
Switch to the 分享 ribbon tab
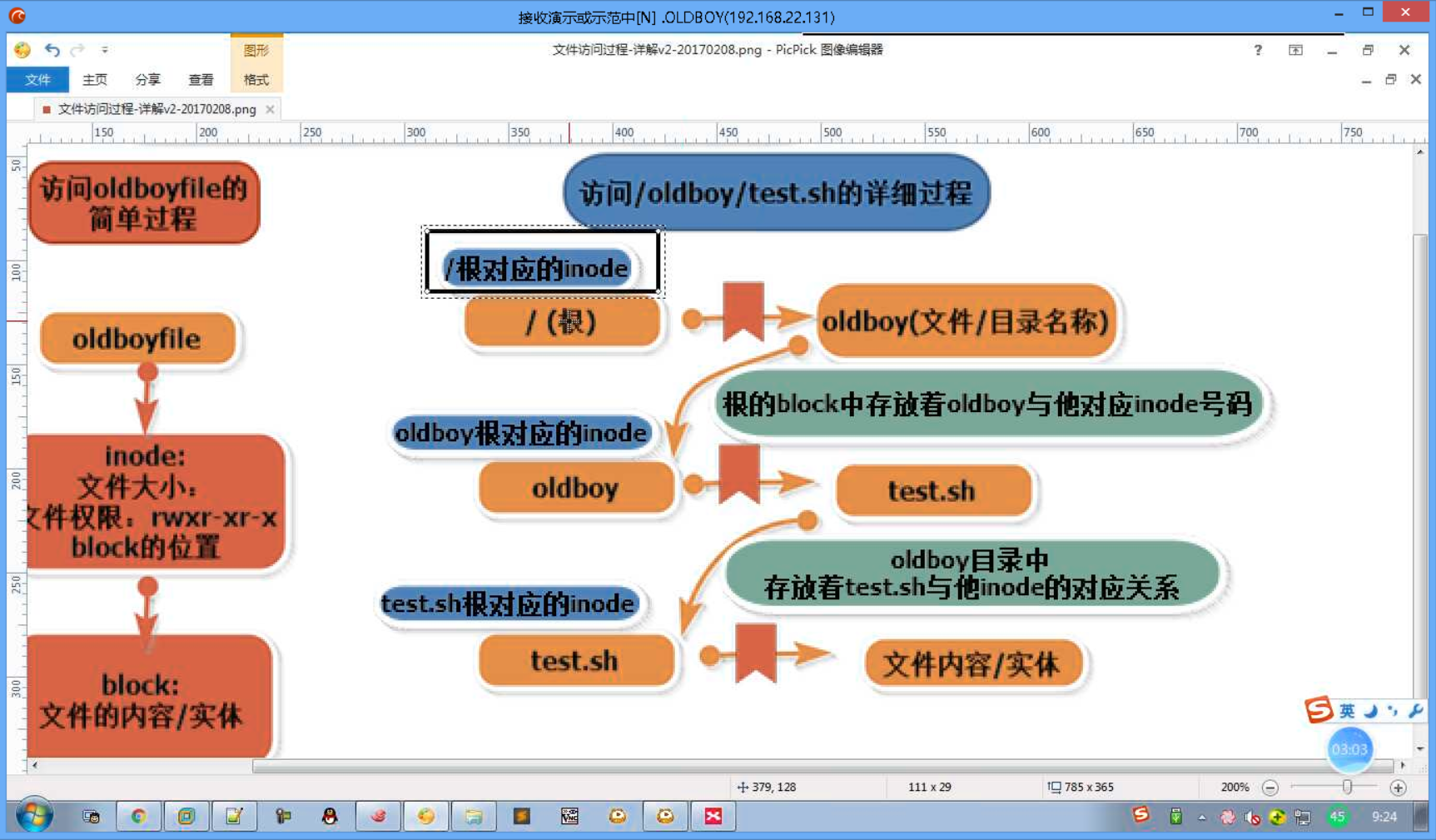pyautogui.click(x=147, y=80)
